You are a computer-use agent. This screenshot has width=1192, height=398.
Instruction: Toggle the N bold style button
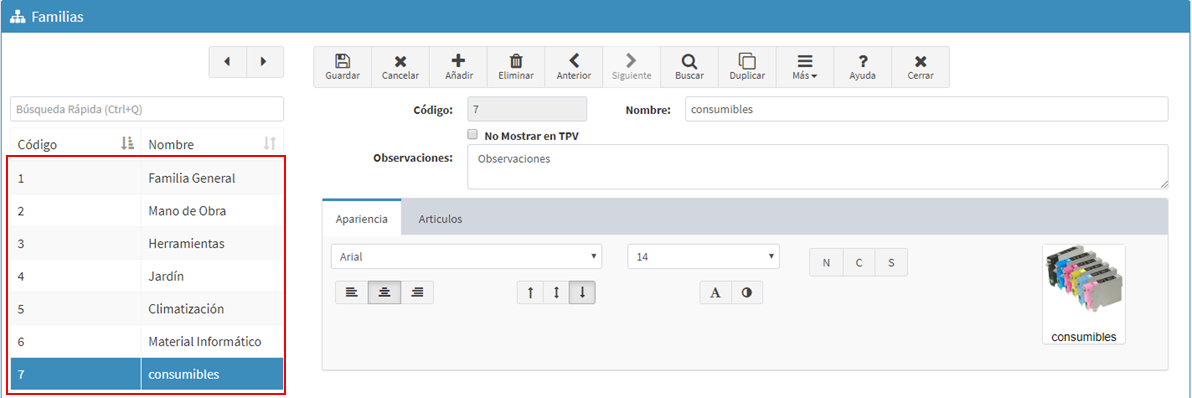click(826, 262)
